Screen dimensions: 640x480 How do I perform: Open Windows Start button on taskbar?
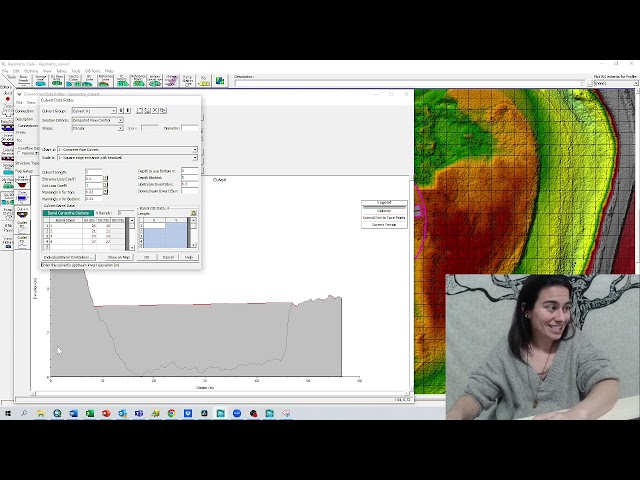(8, 413)
